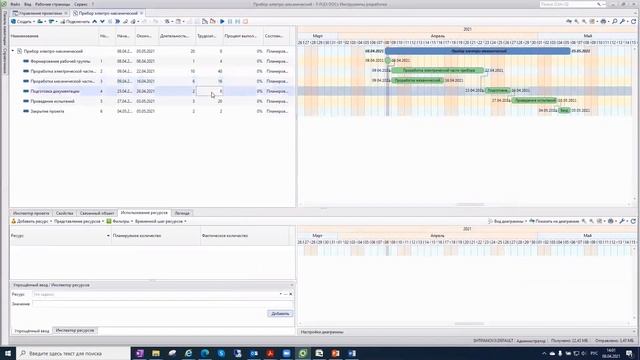Image resolution: width=640 pixels, height=360 pixels.
Task: Select task Формирование рабочей группы
Action: (60, 61)
